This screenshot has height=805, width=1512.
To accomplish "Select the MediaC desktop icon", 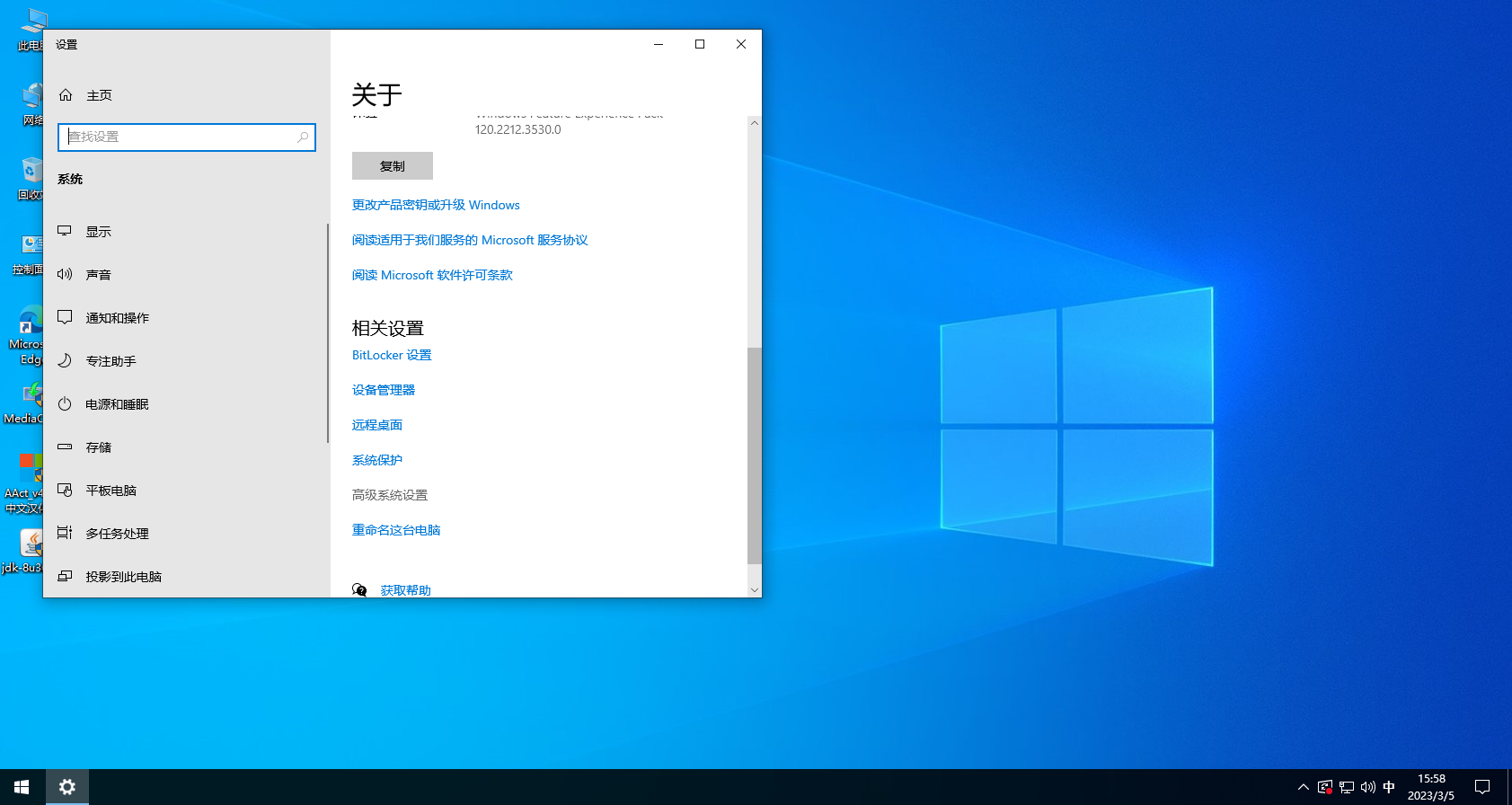I will [x=25, y=403].
